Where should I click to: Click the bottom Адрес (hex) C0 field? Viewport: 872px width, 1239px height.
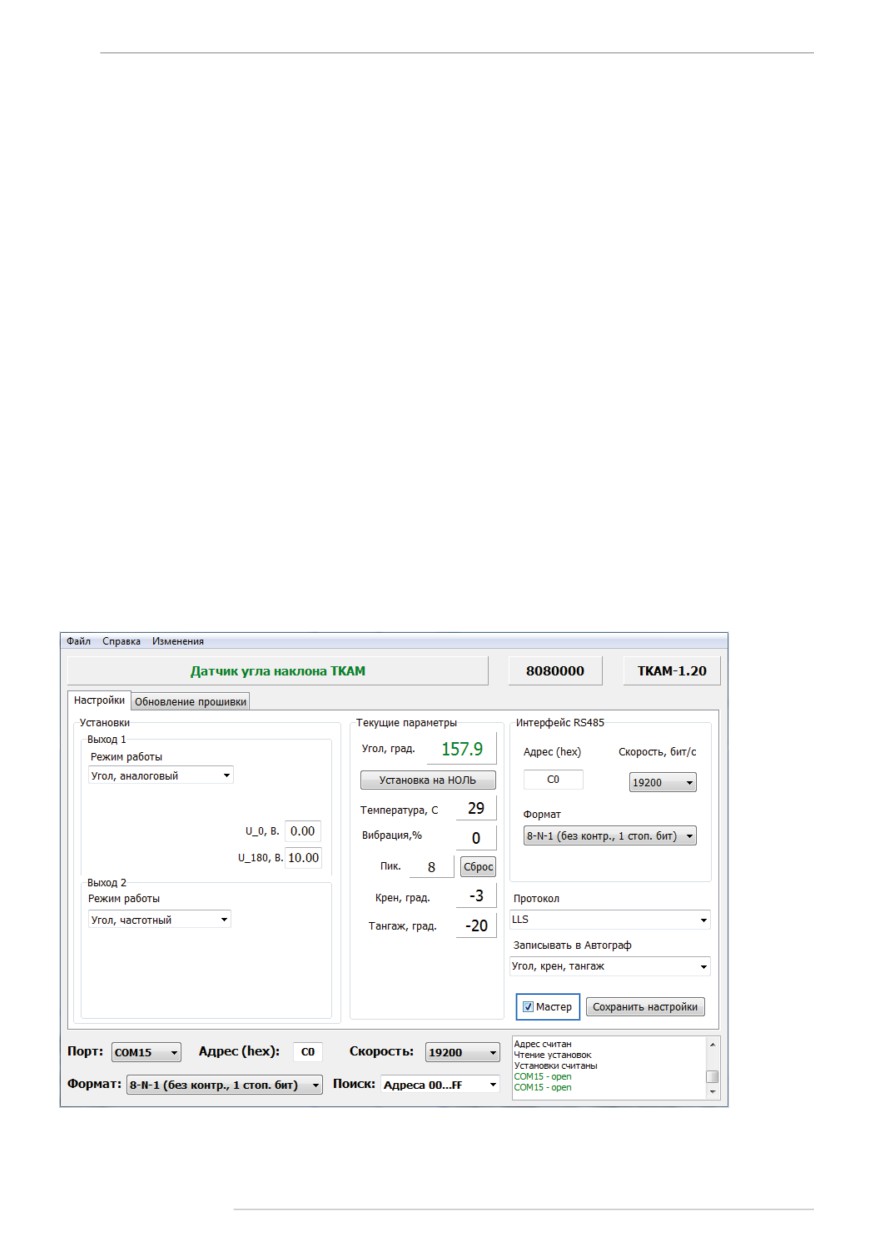[308, 1052]
